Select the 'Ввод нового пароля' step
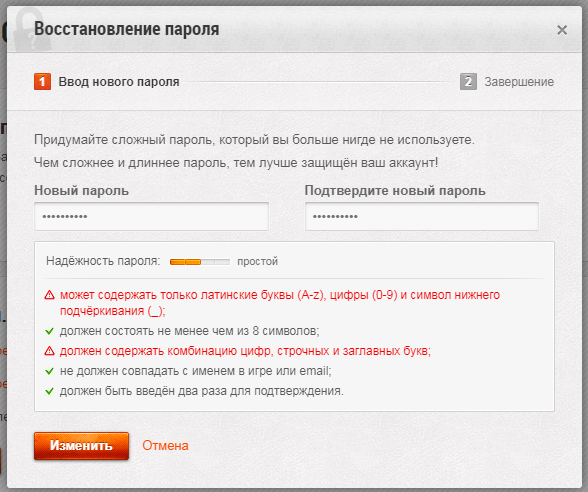The image size is (588, 492). point(119,82)
